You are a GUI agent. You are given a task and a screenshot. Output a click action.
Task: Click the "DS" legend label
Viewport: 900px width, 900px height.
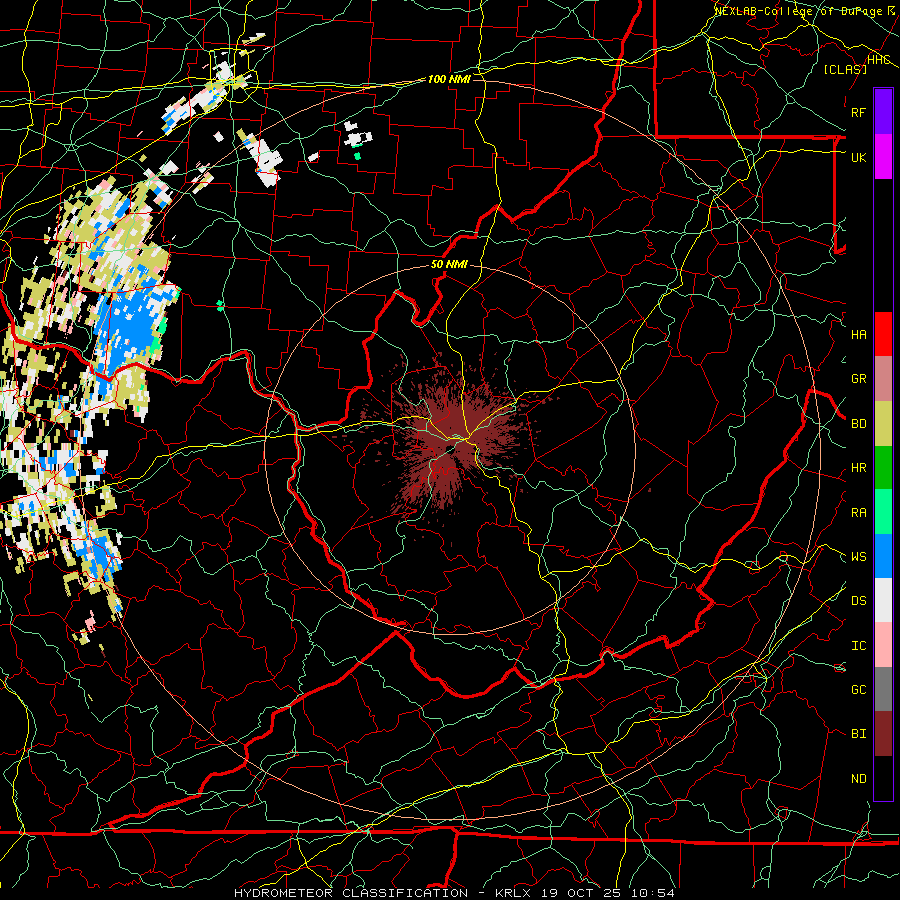[858, 601]
